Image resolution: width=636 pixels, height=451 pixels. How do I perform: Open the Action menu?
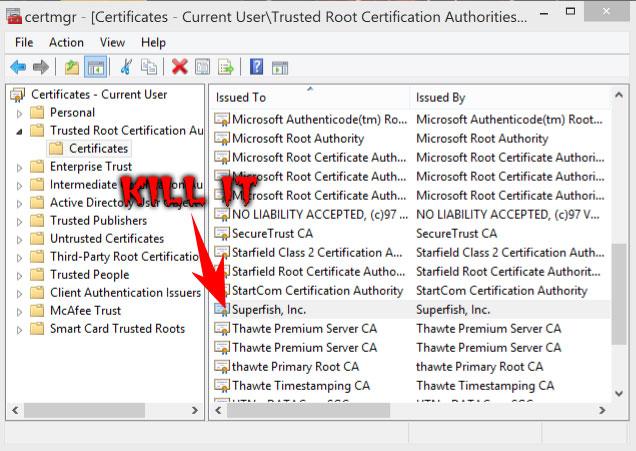(67, 42)
